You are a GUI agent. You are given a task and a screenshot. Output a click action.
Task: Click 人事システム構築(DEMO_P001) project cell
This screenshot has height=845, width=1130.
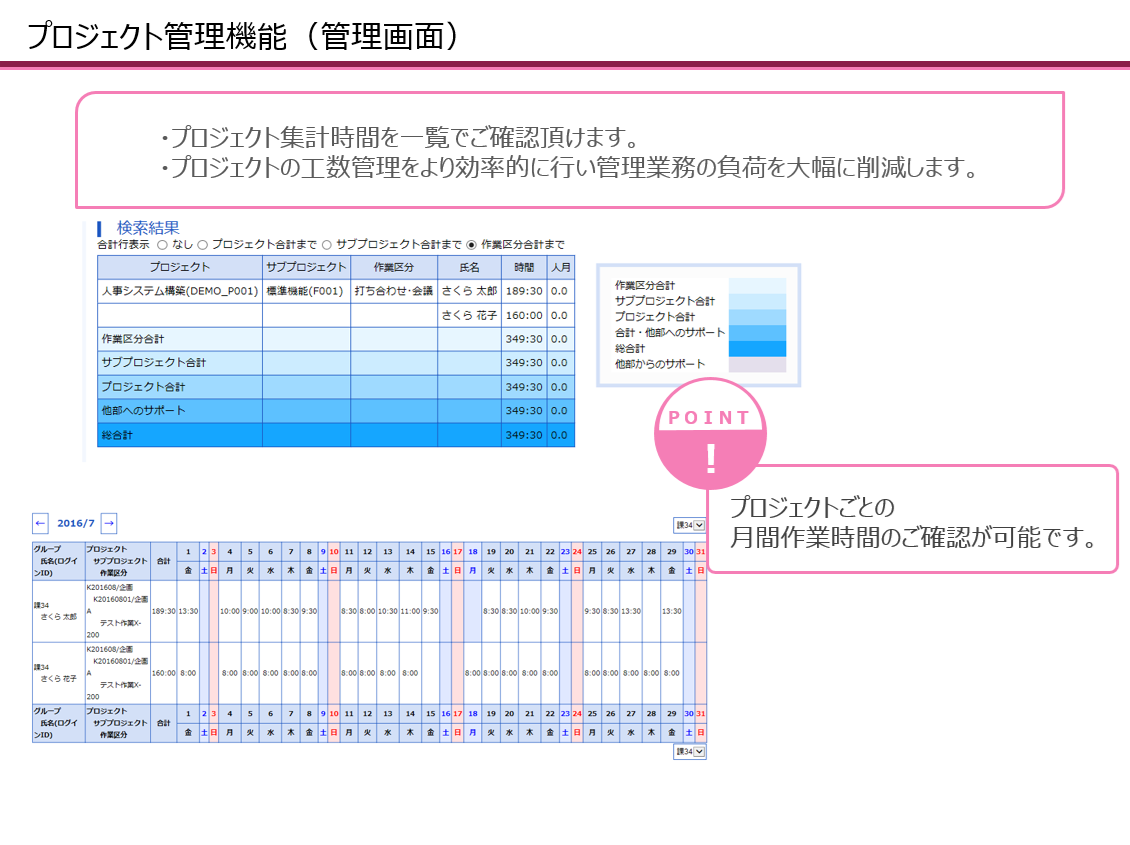(x=180, y=291)
